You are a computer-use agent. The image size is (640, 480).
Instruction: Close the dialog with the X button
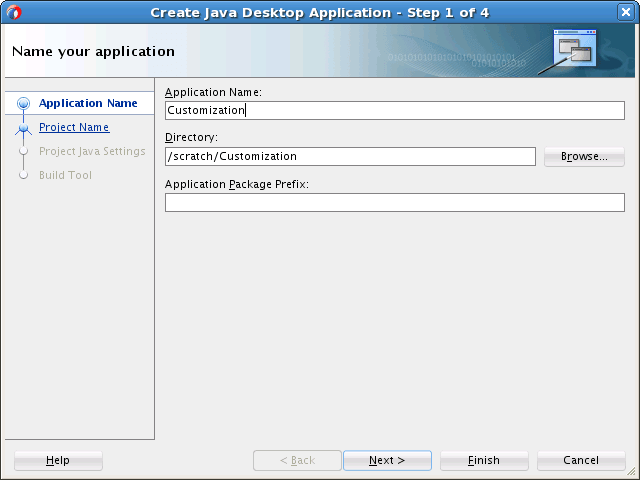pos(626,12)
